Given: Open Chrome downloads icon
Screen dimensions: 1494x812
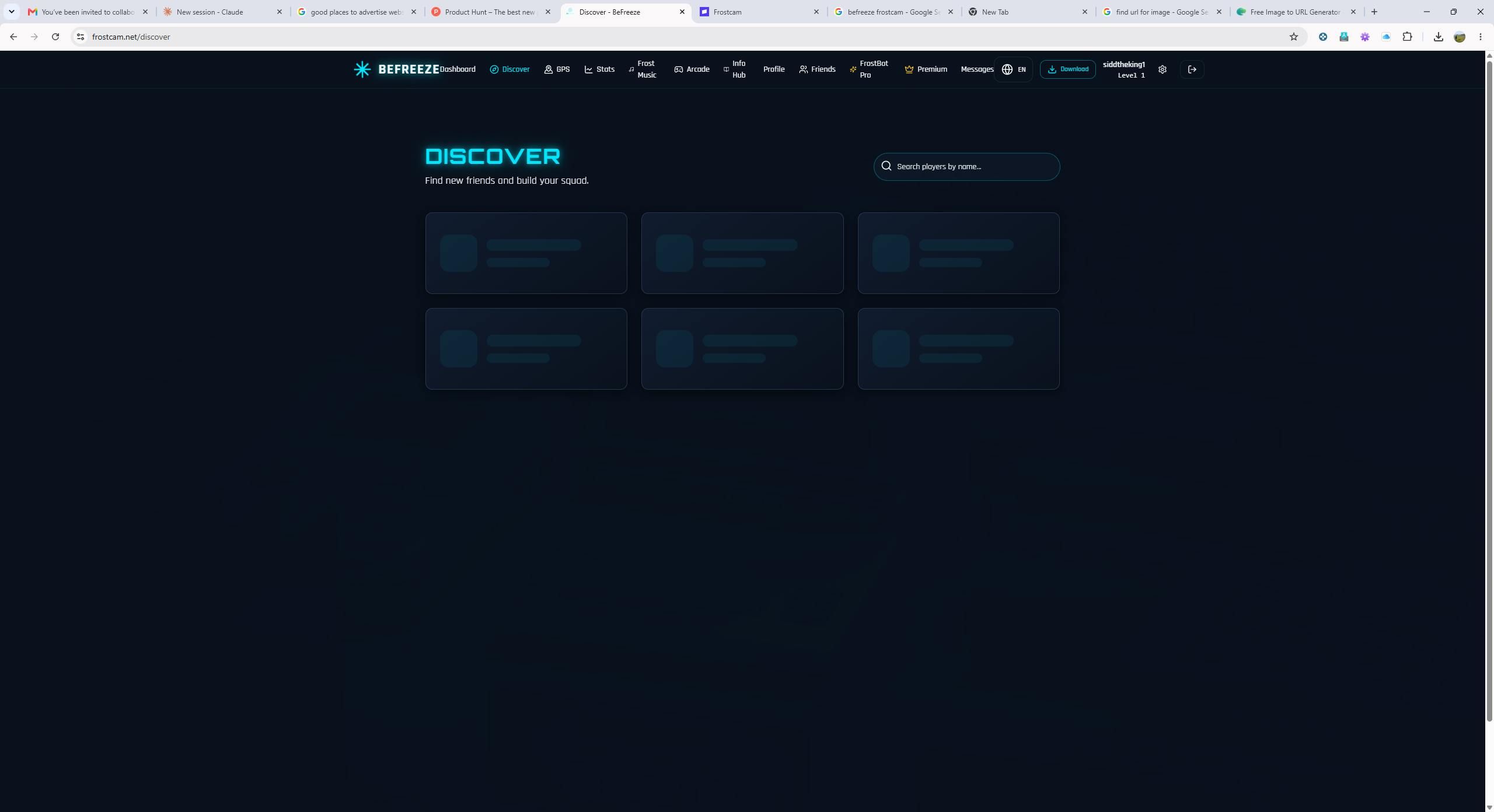Looking at the screenshot, I should (1438, 37).
